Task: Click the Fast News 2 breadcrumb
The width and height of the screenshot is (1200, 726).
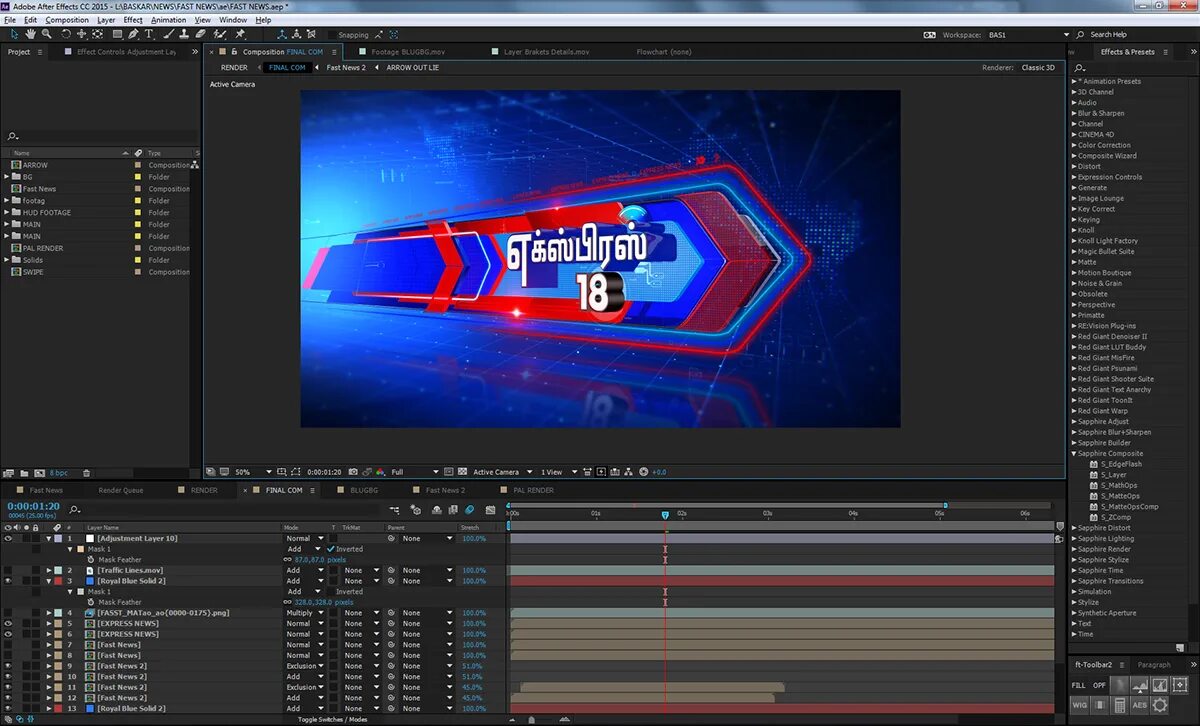Action: [346, 68]
